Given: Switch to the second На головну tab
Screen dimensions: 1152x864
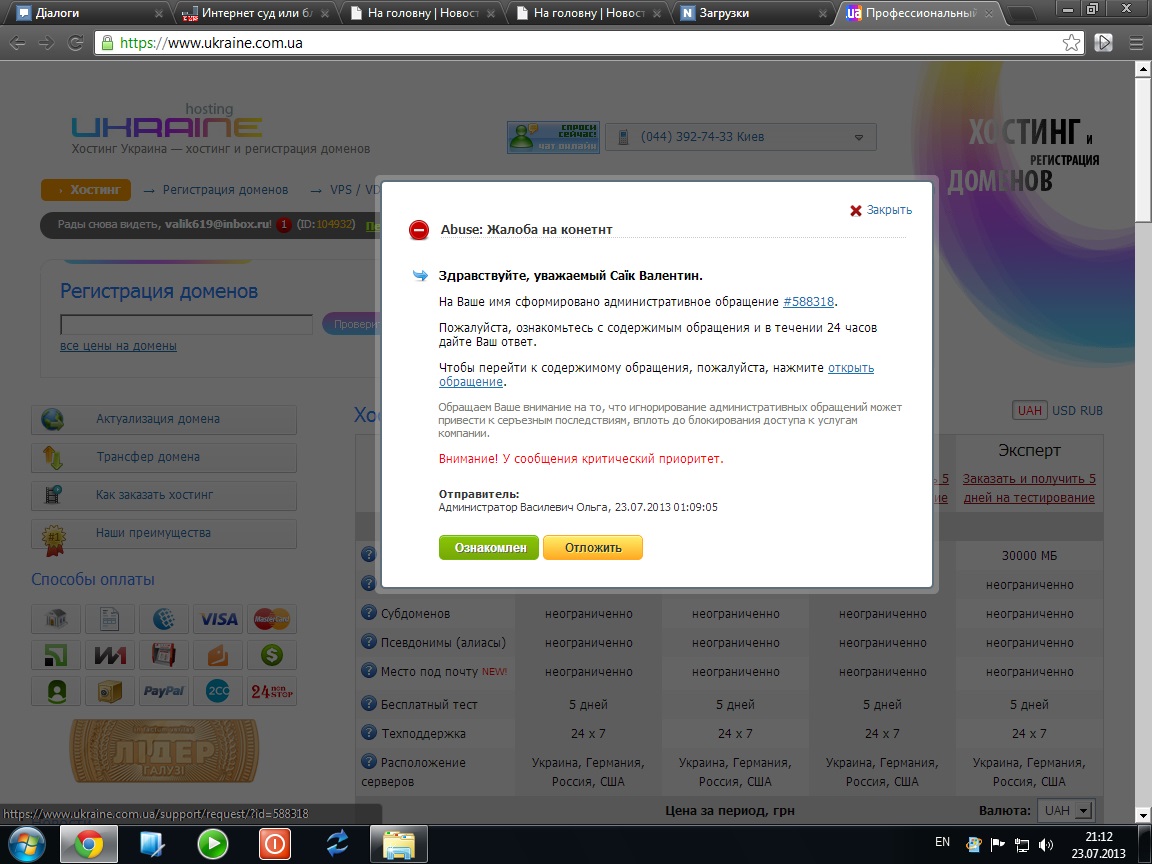Looking at the screenshot, I should click(x=587, y=12).
